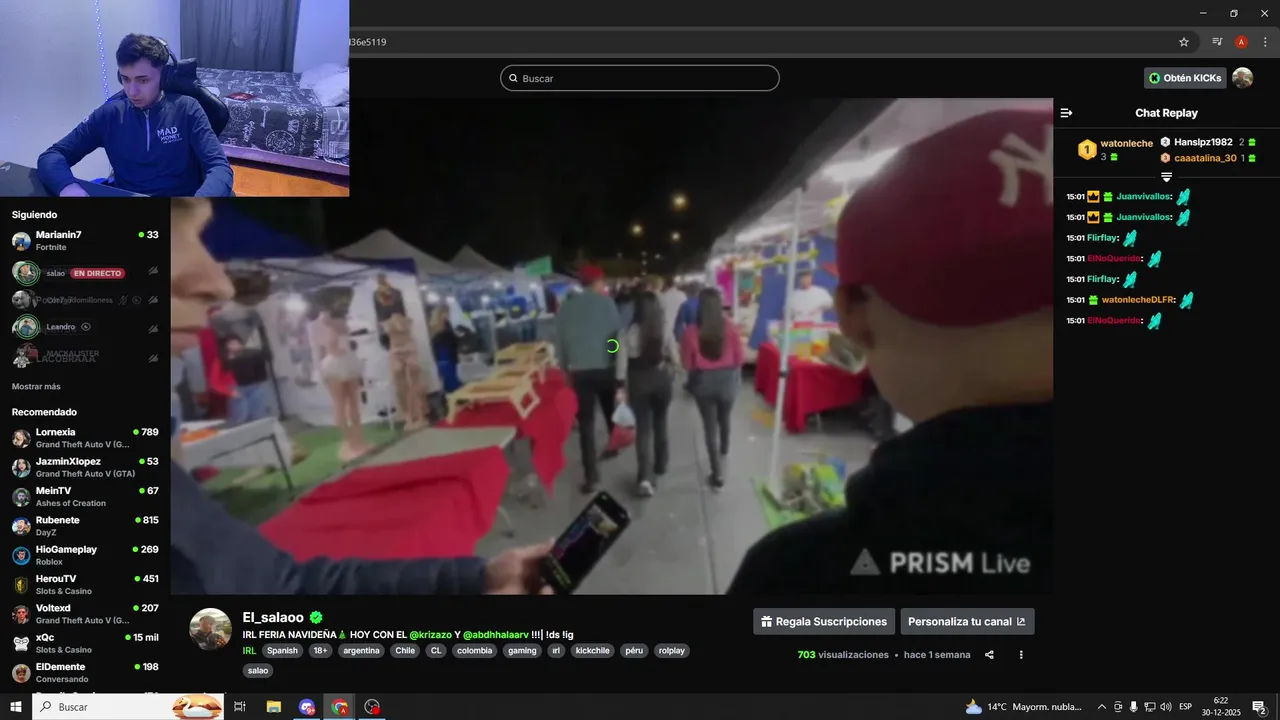1280x720 pixels.
Task: Share the video via share icon
Action: (989, 655)
